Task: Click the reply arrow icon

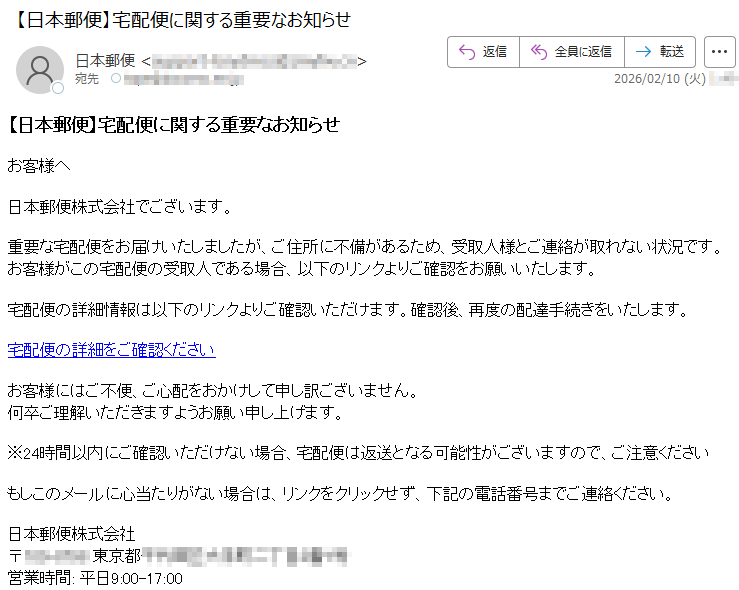Action: click(x=467, y=52)
